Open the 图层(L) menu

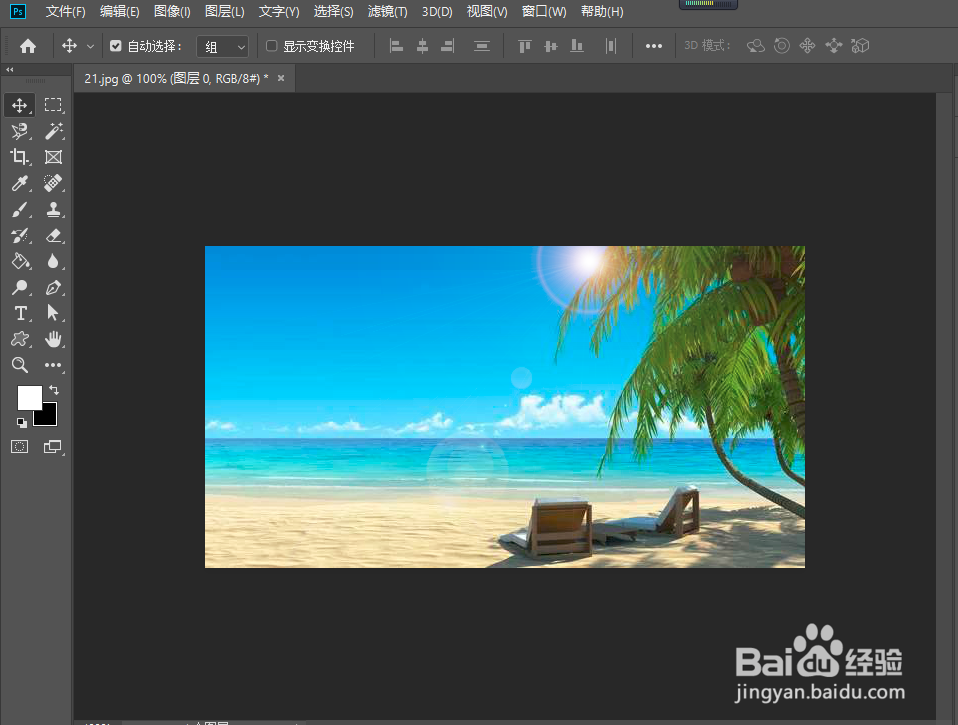coord(224,12)
